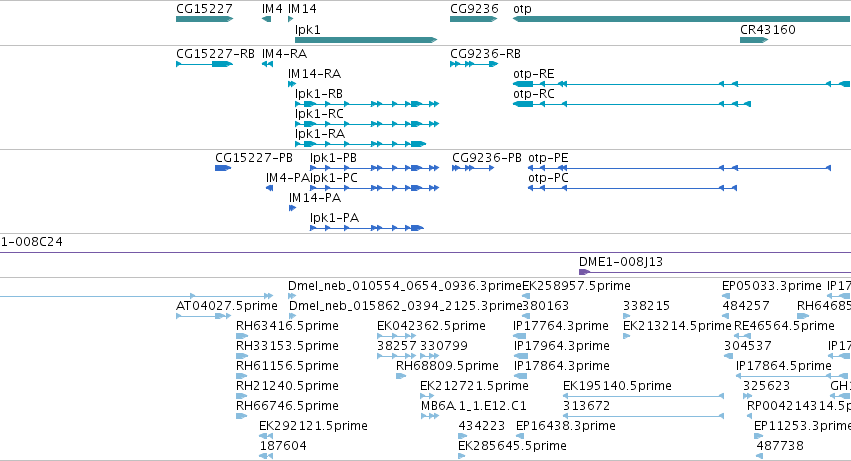
Task: Click the EK042362.5prime EST label
Action: (x=431, y=326)
